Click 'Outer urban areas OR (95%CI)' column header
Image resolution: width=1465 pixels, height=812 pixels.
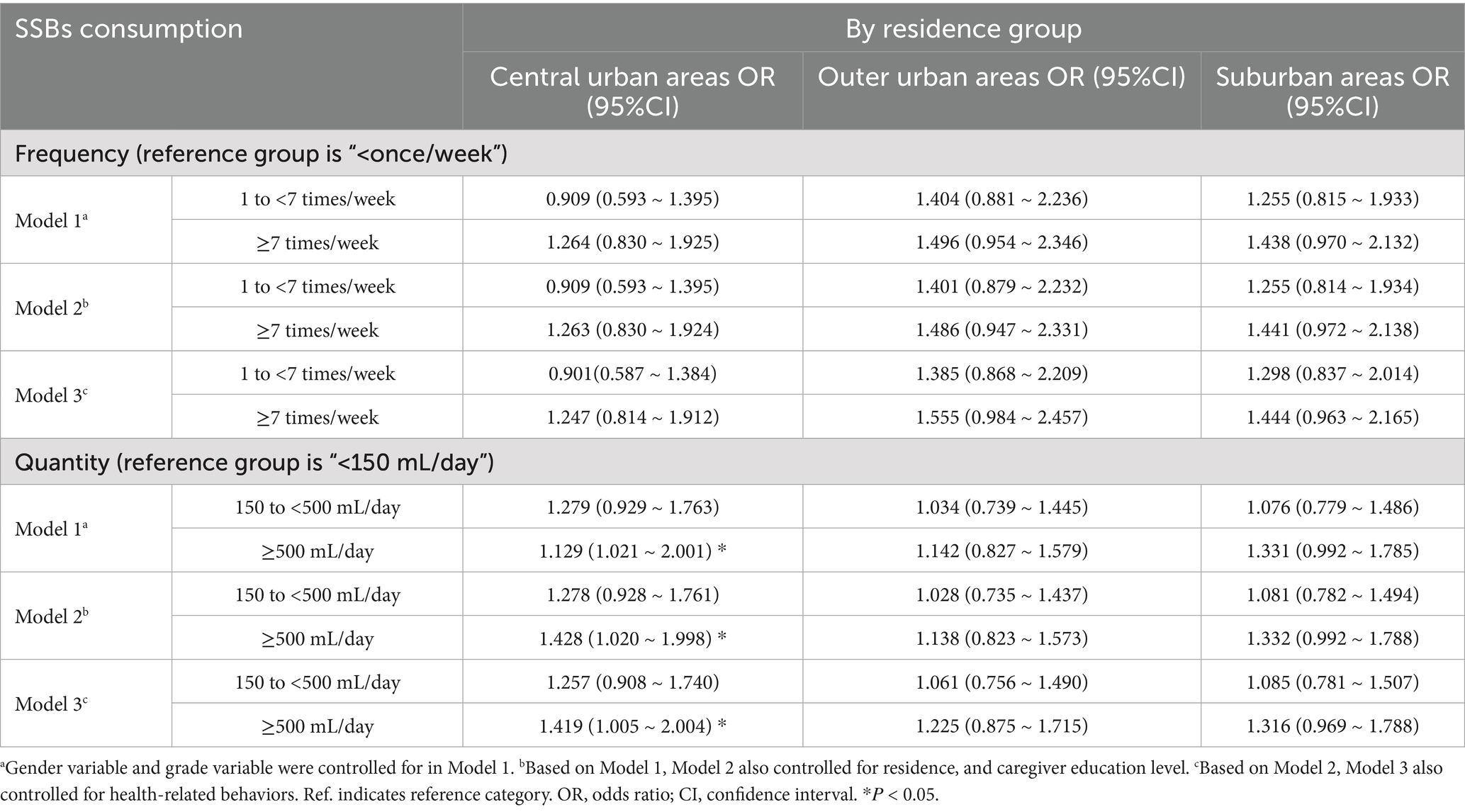coord(1001,77)
